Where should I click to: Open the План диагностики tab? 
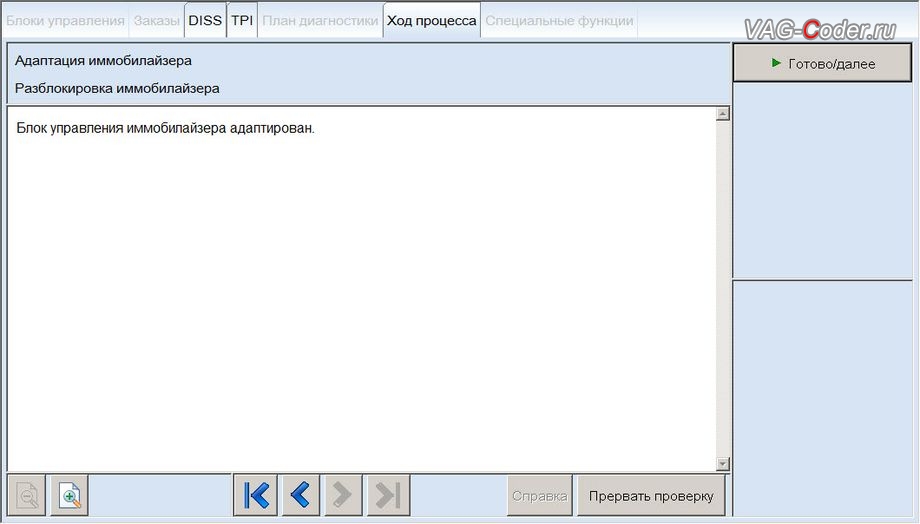[320, 21]
